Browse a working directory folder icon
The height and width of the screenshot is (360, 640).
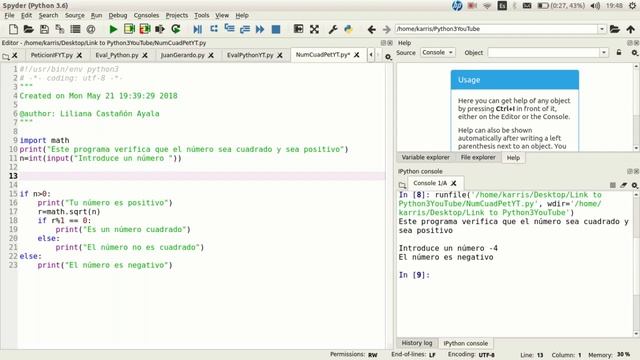[x=615, y=29]
